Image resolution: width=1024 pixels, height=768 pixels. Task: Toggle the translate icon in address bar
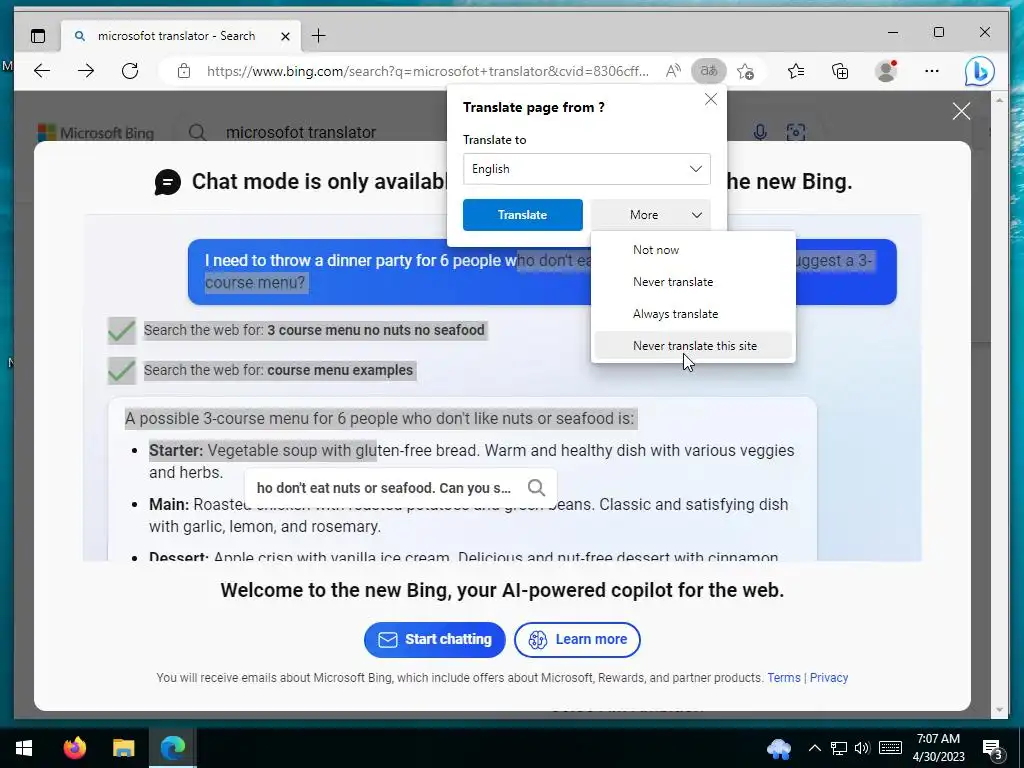pos(709,71)
